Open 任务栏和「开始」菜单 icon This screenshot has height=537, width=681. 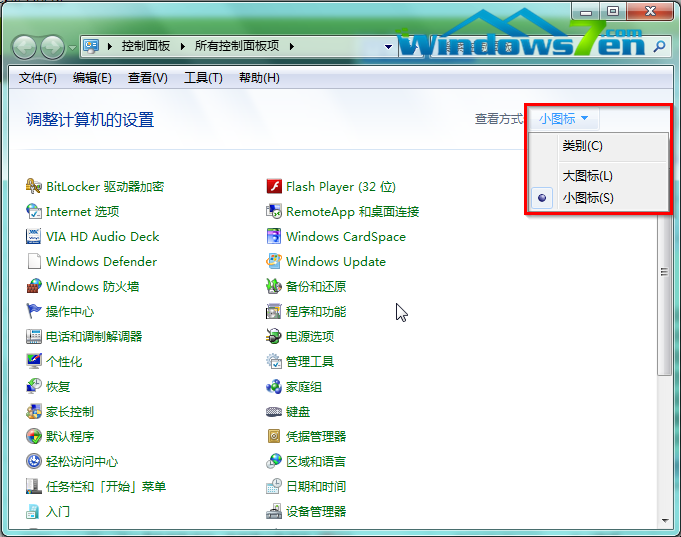click(33, 486)
